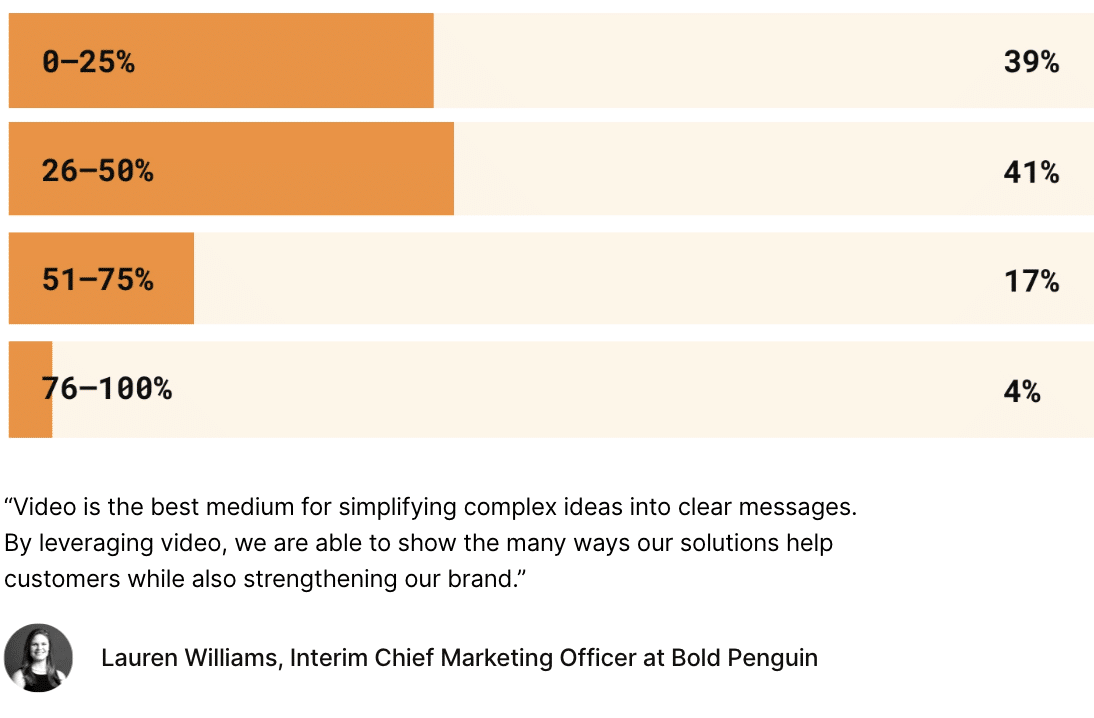Click the quote line starting "Video is the best medium"
The image size is (1094, 718).
[x=430, y=507]
